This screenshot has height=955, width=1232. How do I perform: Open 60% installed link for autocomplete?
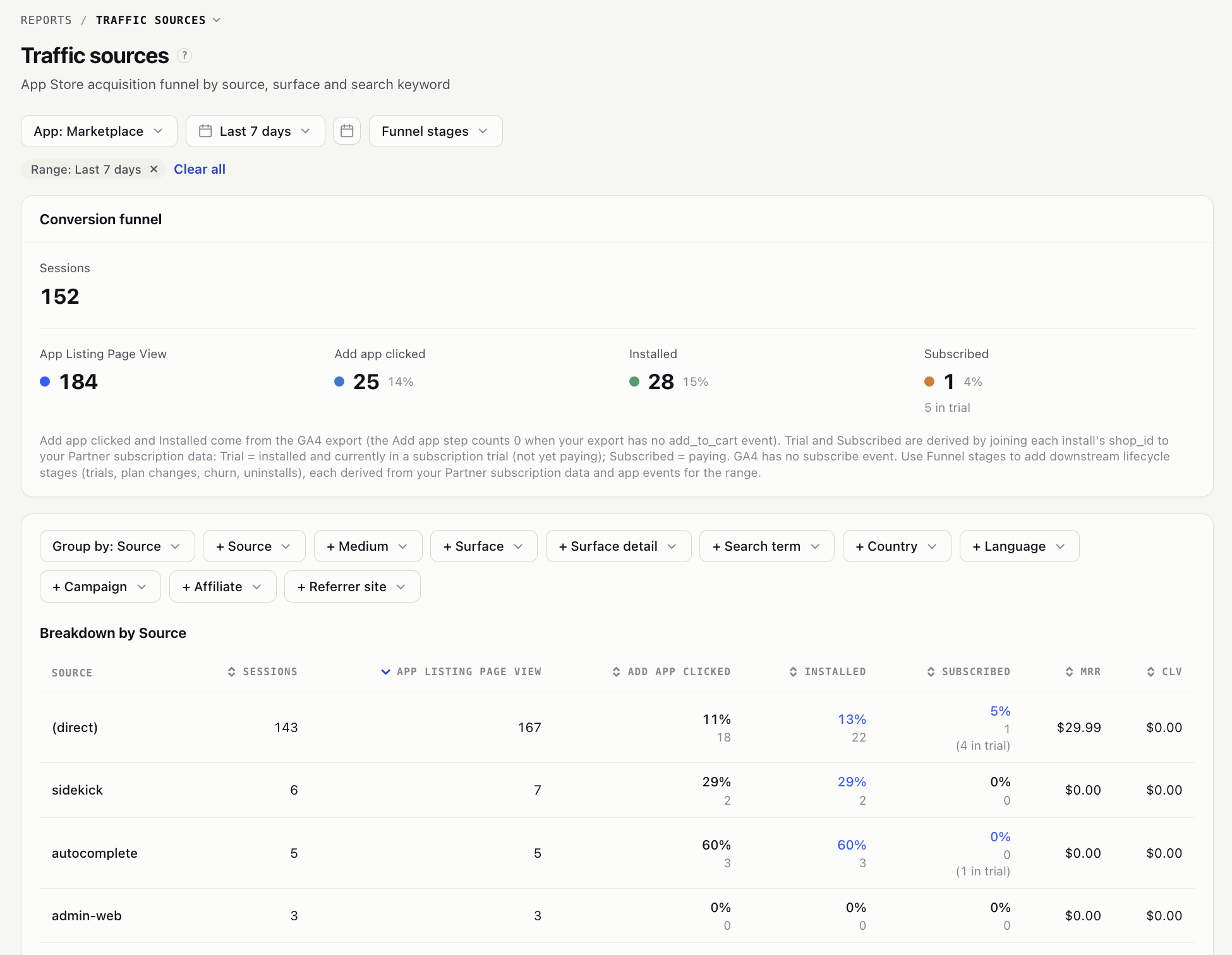(x=852, y=844)
